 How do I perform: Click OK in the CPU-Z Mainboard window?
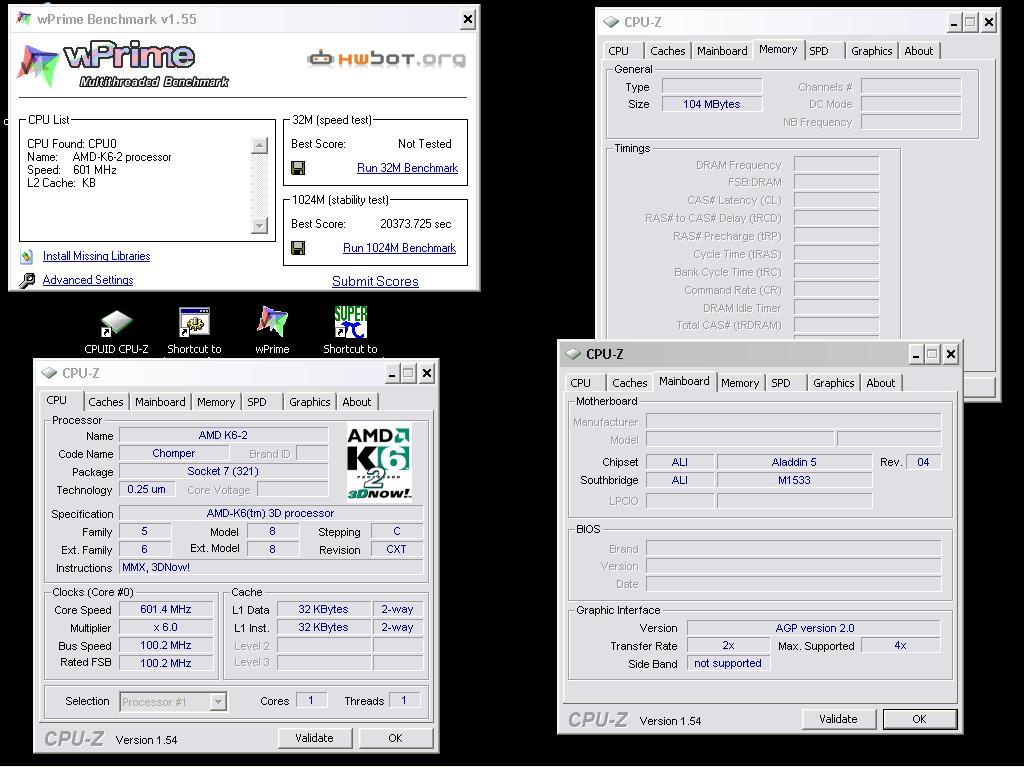tap(920, 719)
